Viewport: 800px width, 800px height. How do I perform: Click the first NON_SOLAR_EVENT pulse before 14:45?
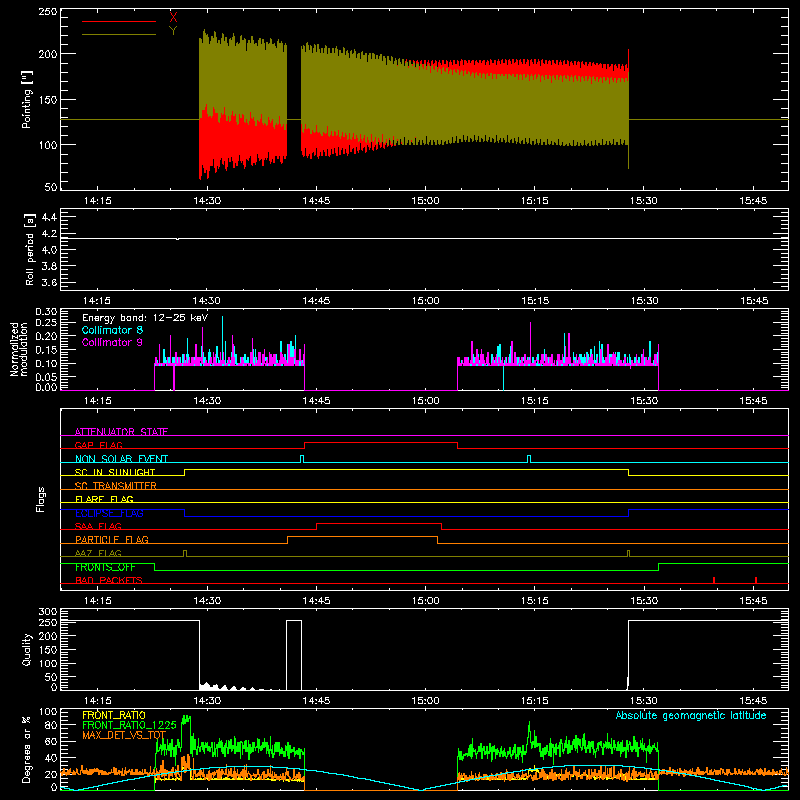(302, 459)
